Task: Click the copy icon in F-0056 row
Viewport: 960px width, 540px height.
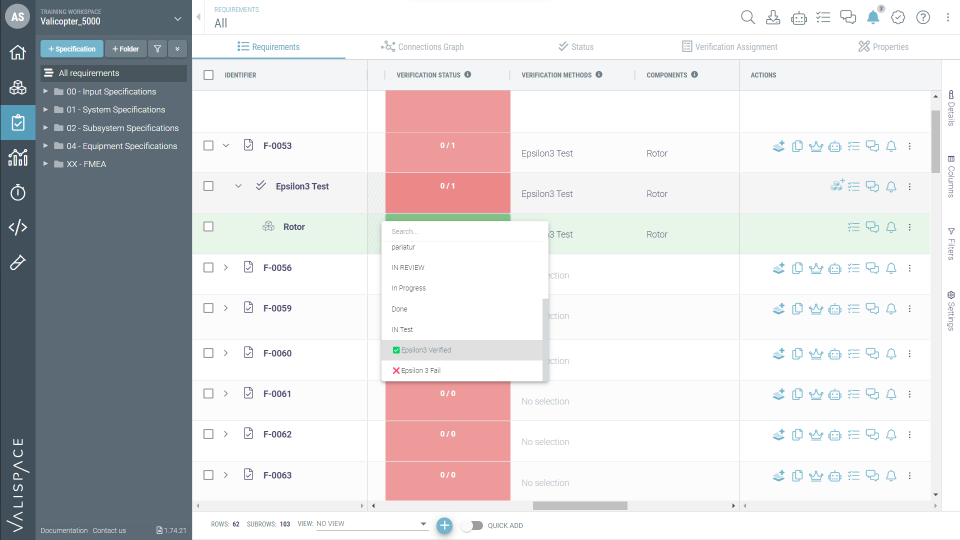Action: click(797, 268)
